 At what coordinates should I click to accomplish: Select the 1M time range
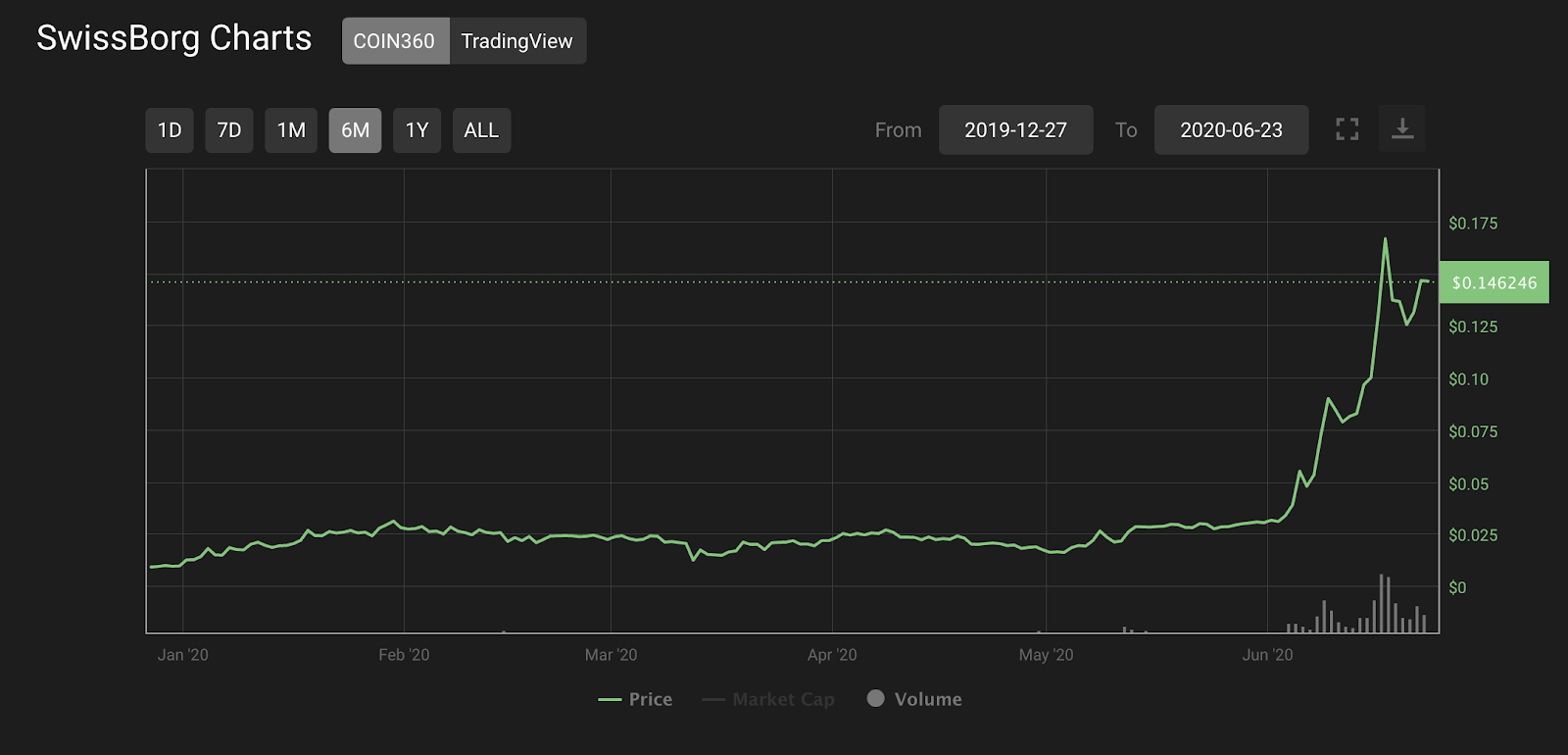tap(291, 130)
